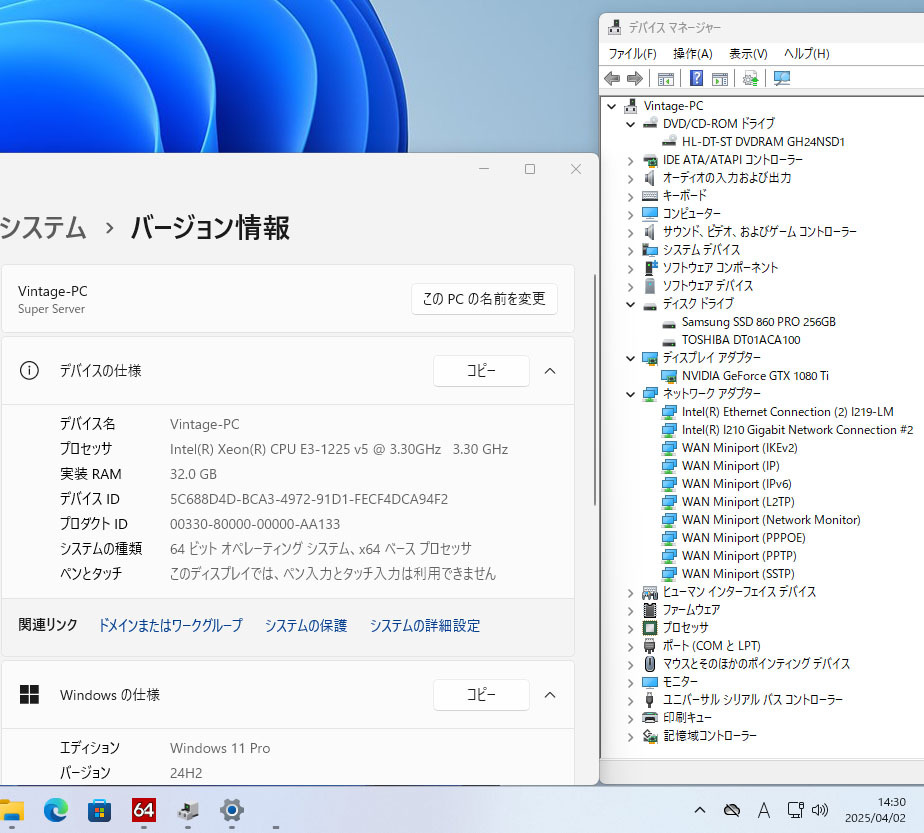The width and height of the screenshot is (924, 833).
Task: Open Microsoft Edge from the taskbar
Action: 55,810
